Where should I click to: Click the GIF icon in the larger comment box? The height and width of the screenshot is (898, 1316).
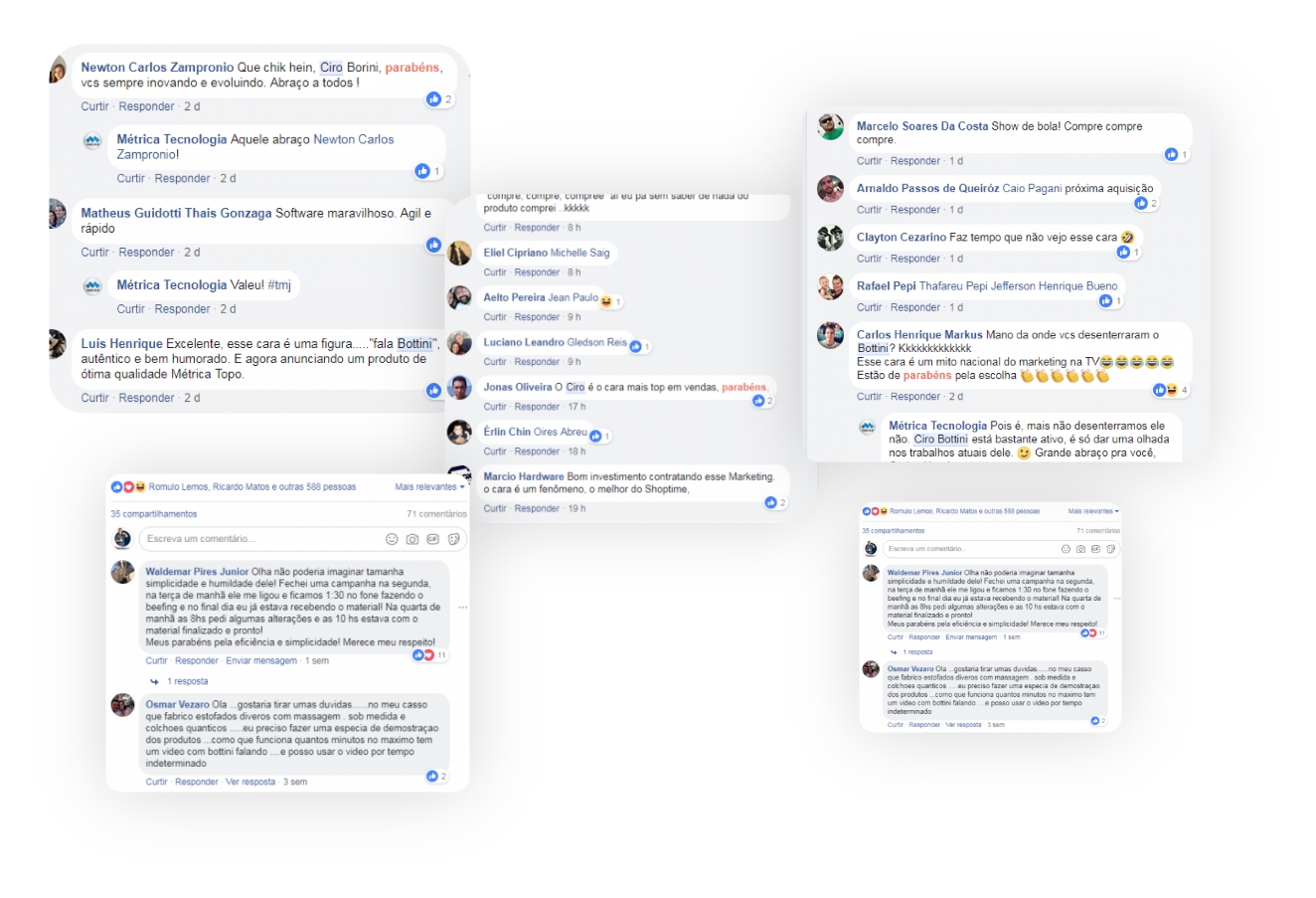432,539
